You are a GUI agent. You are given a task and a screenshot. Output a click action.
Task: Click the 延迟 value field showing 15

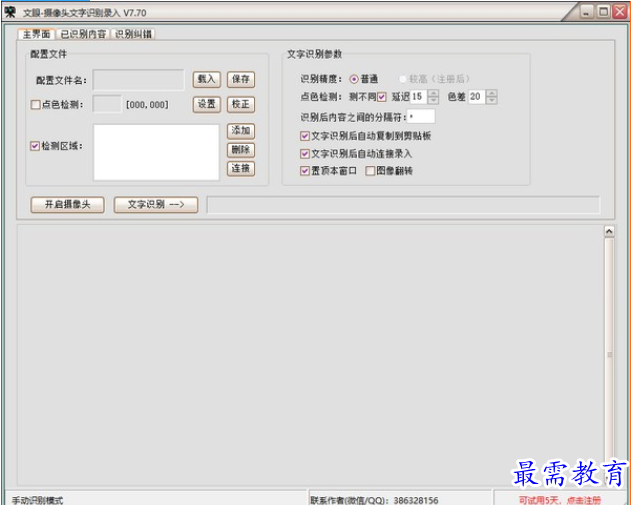419,97
